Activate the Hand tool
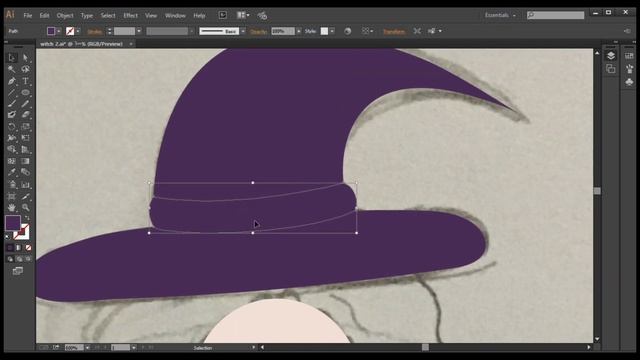This screenshot has width=640, height=360. [x=11, y=208]
